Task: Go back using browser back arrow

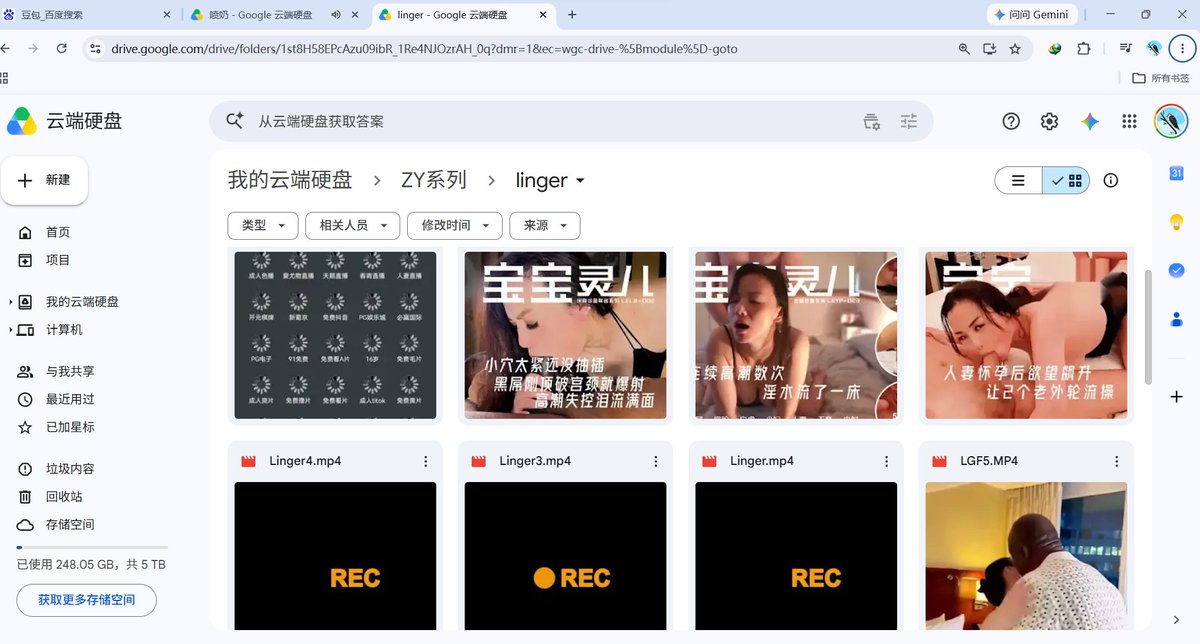Action: [x=7, y=48]
